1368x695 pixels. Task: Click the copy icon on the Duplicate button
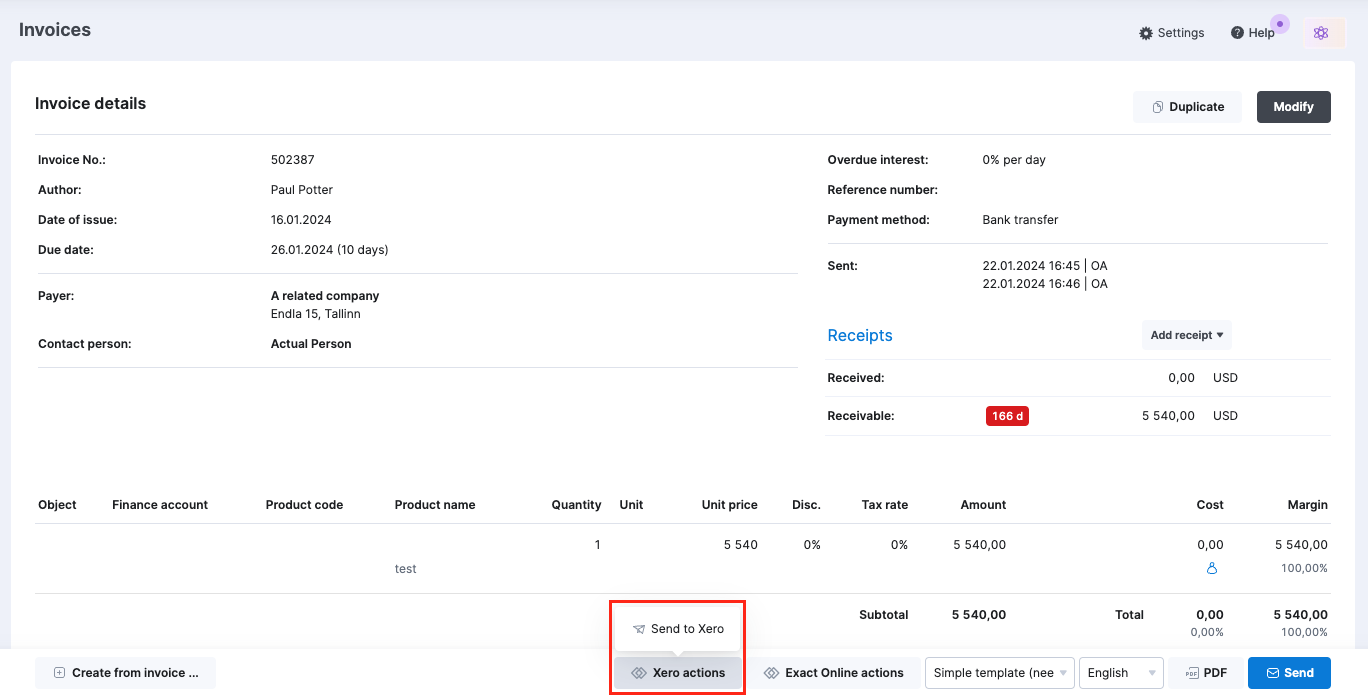click(1158, 106)
